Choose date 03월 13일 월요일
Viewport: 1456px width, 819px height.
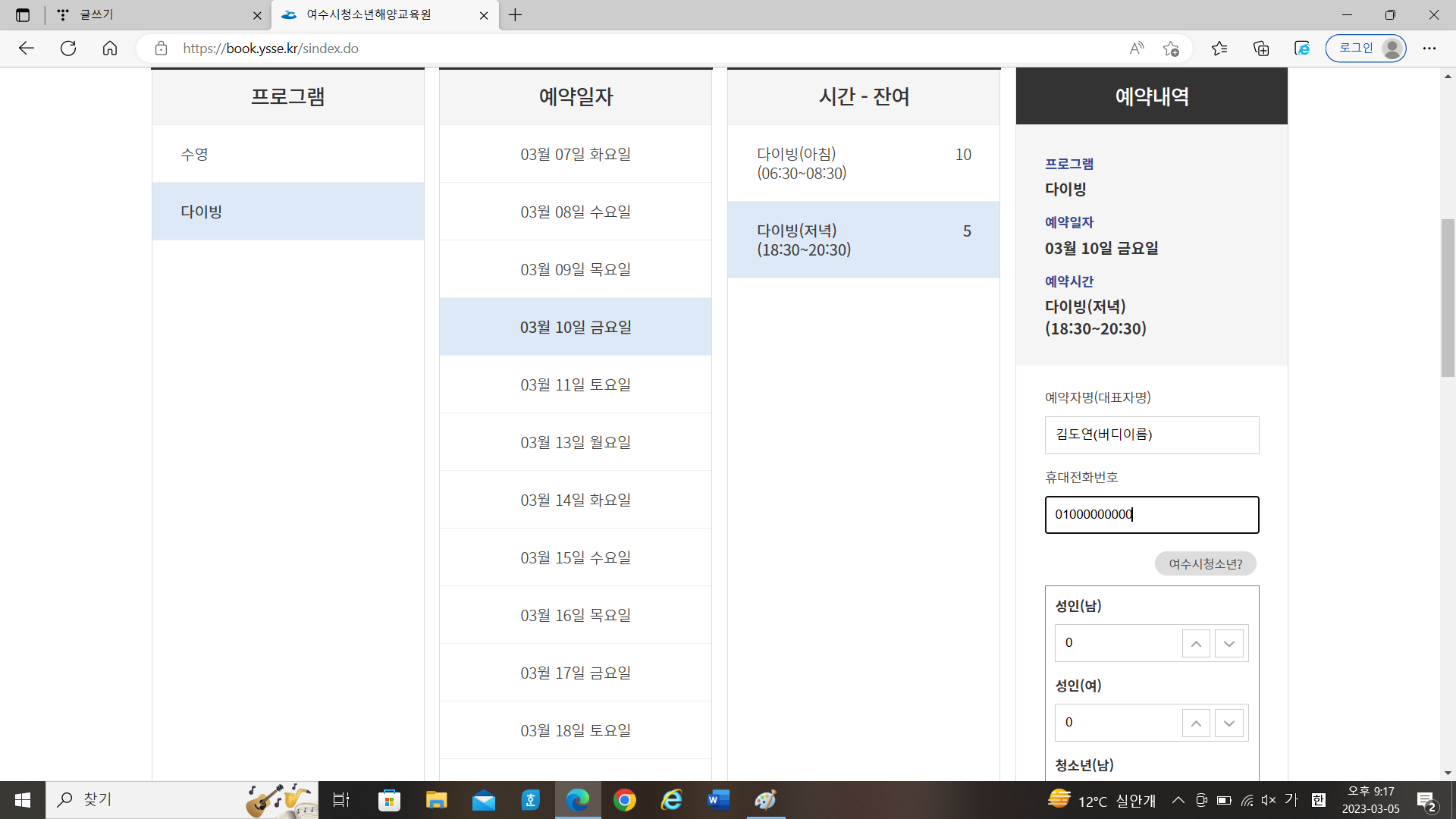point(576,442)
